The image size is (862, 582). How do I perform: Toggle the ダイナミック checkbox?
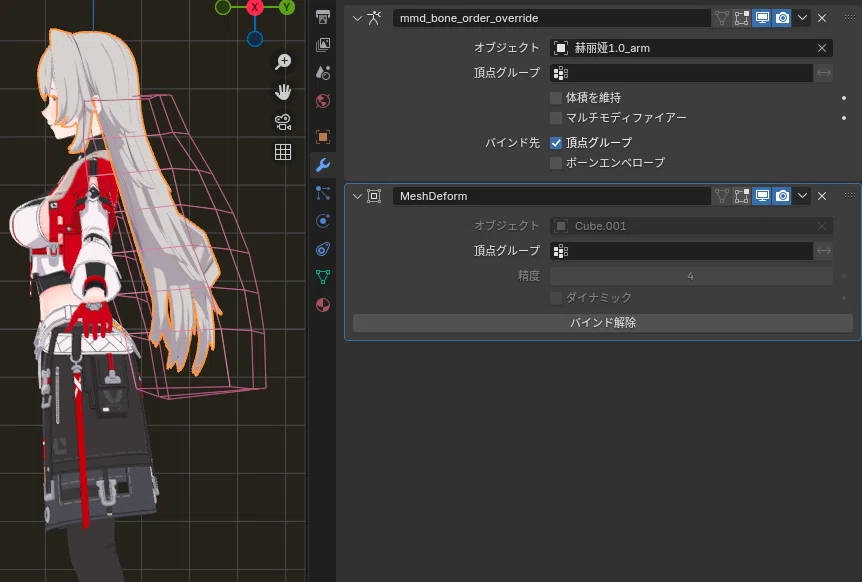point(556,298)
